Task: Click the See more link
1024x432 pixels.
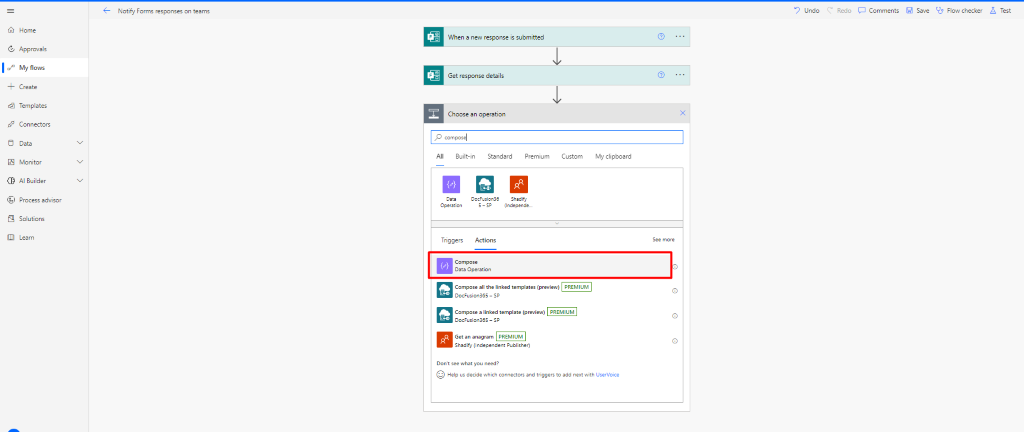Action: click(x=663, y=240)
